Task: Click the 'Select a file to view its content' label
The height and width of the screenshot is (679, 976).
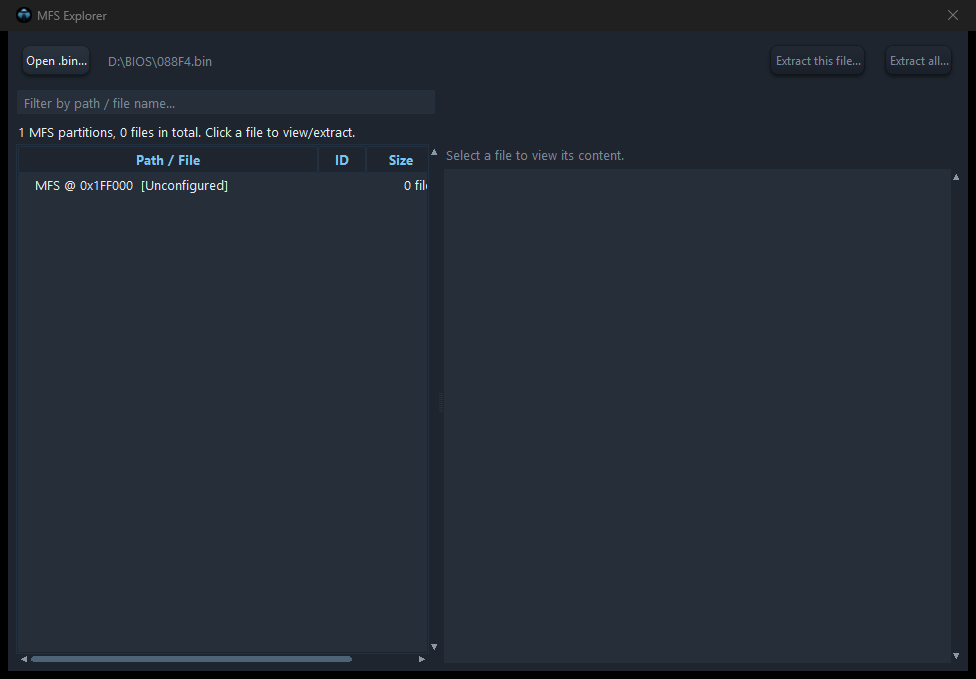Action: point(535,156)
